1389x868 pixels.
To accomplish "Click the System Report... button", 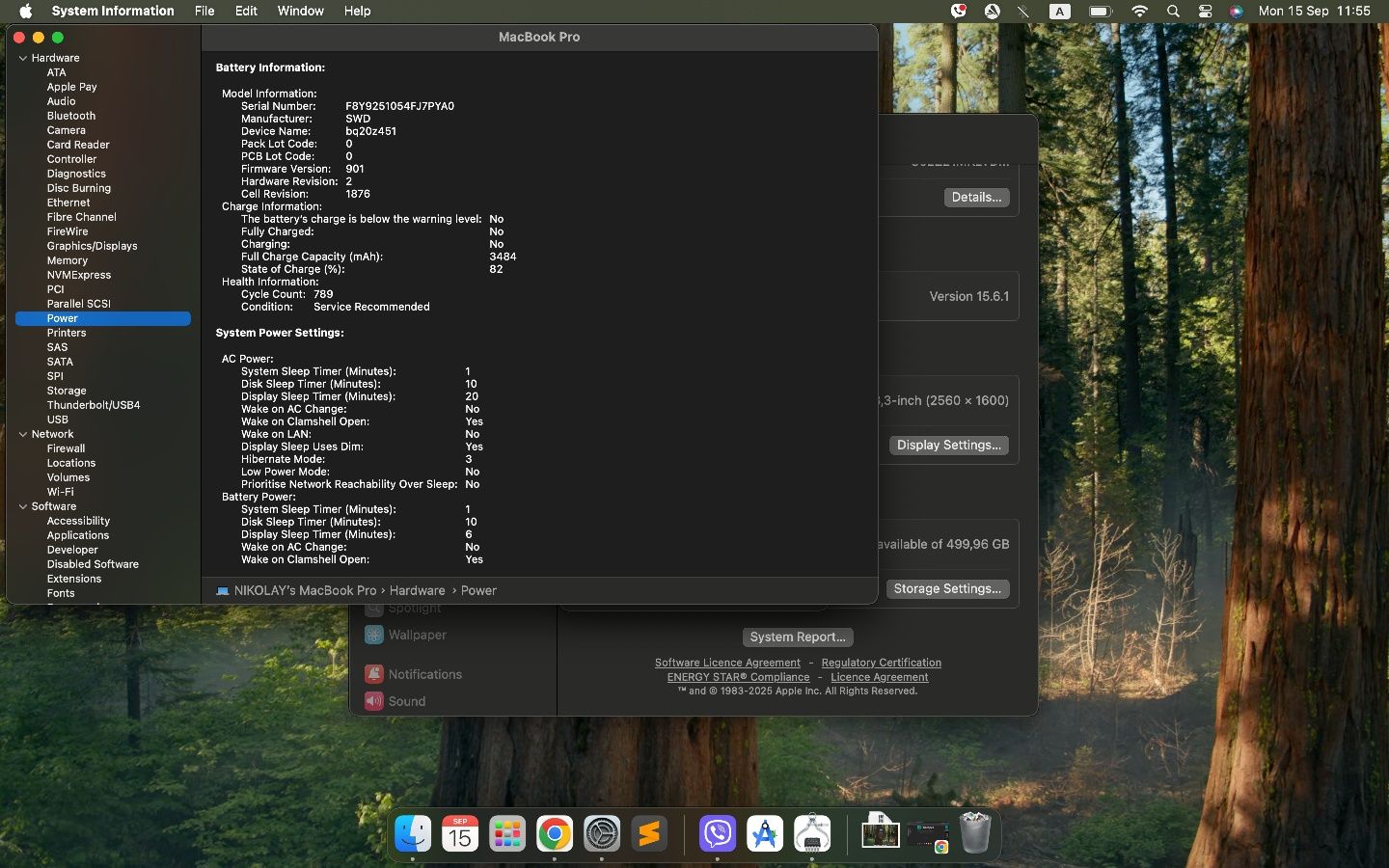I will pyautogui.click(x=798, y=637).
